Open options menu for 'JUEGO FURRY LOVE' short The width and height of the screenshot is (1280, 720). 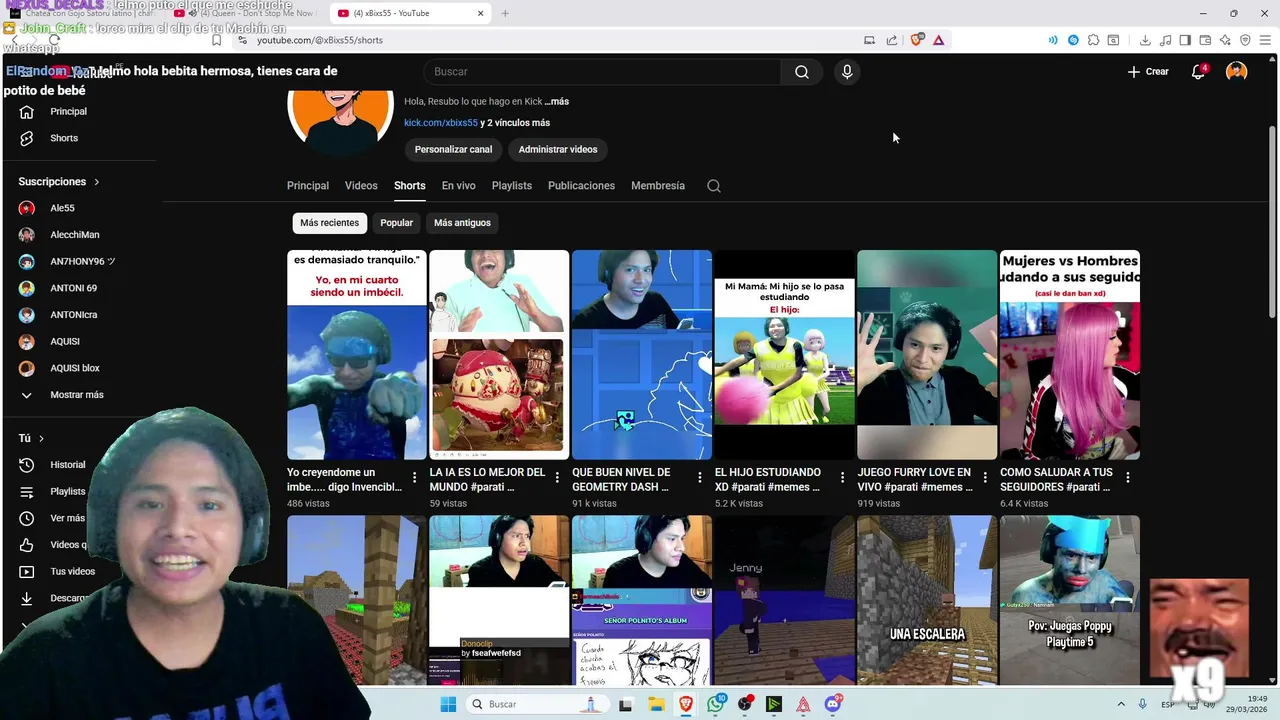tap(985, 478)
